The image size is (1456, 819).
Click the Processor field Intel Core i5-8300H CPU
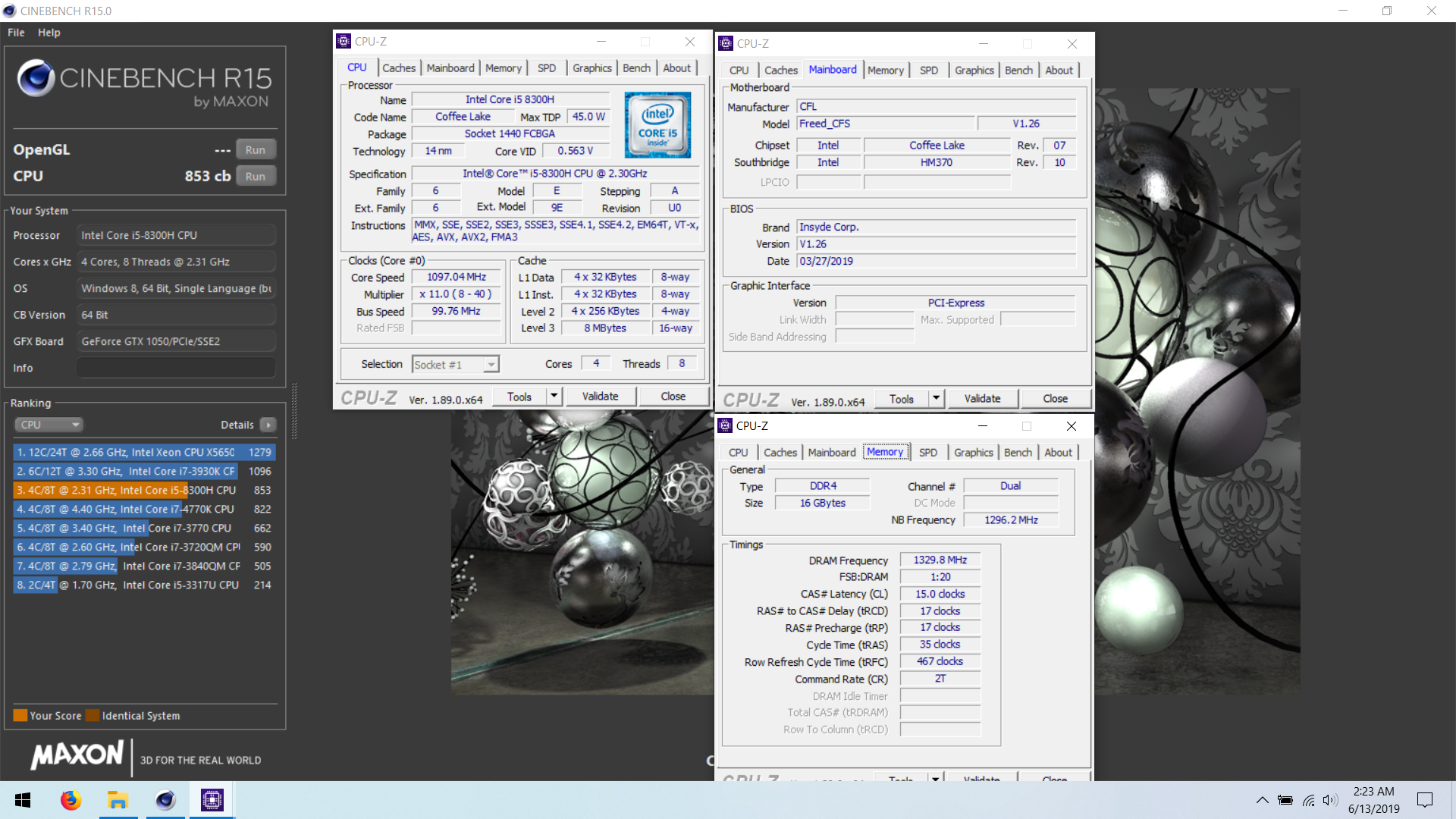coord(176,235)
